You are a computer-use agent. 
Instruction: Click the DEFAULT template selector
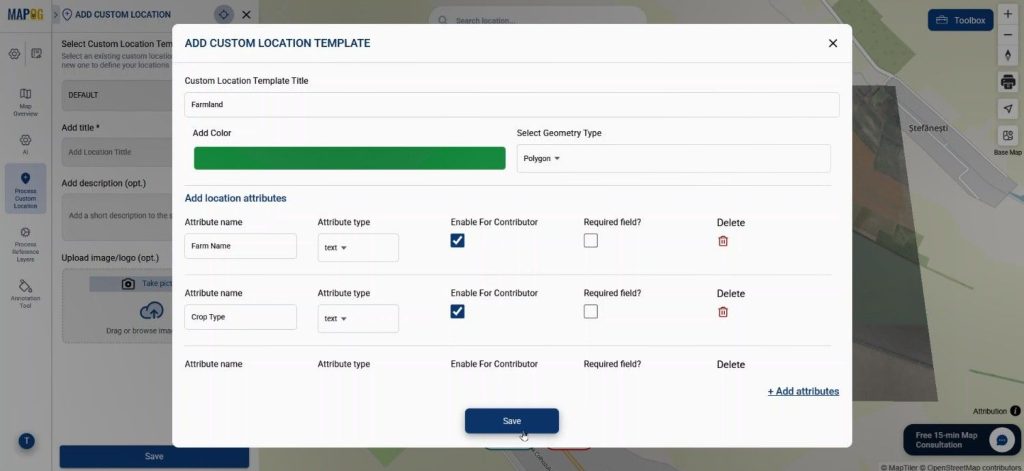pos(118,95)
